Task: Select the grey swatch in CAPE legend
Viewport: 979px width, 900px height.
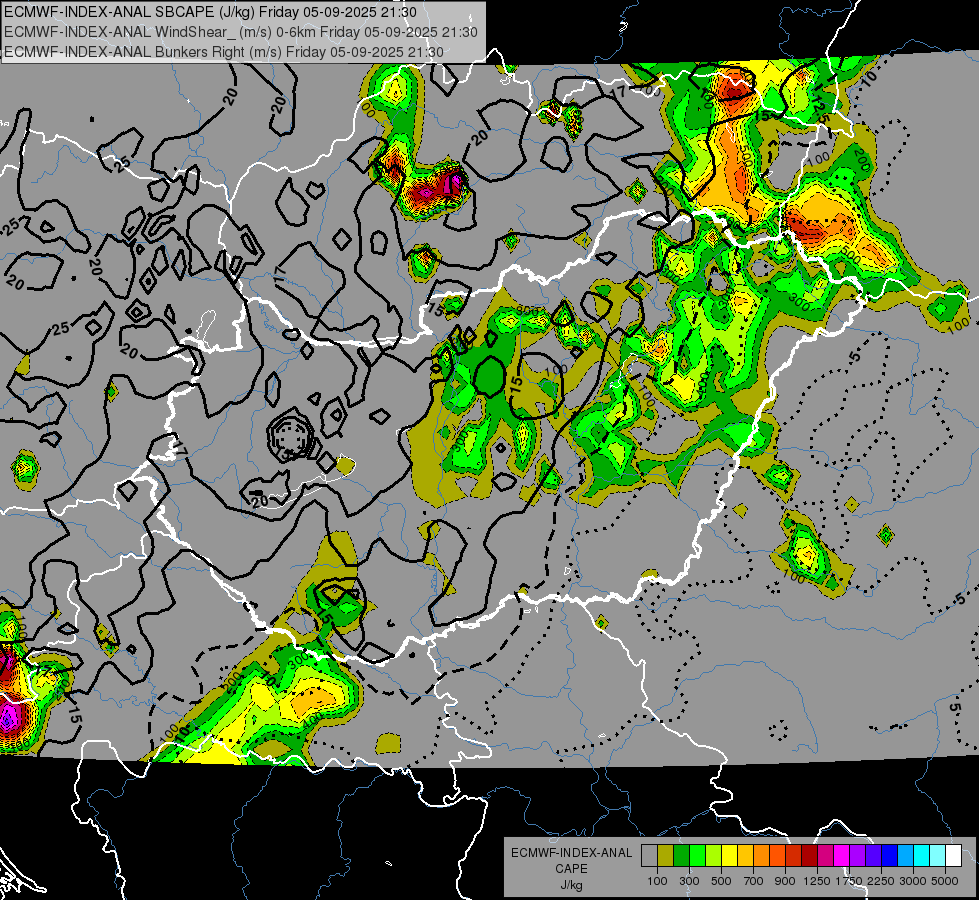Action: [x=649, y=856]
